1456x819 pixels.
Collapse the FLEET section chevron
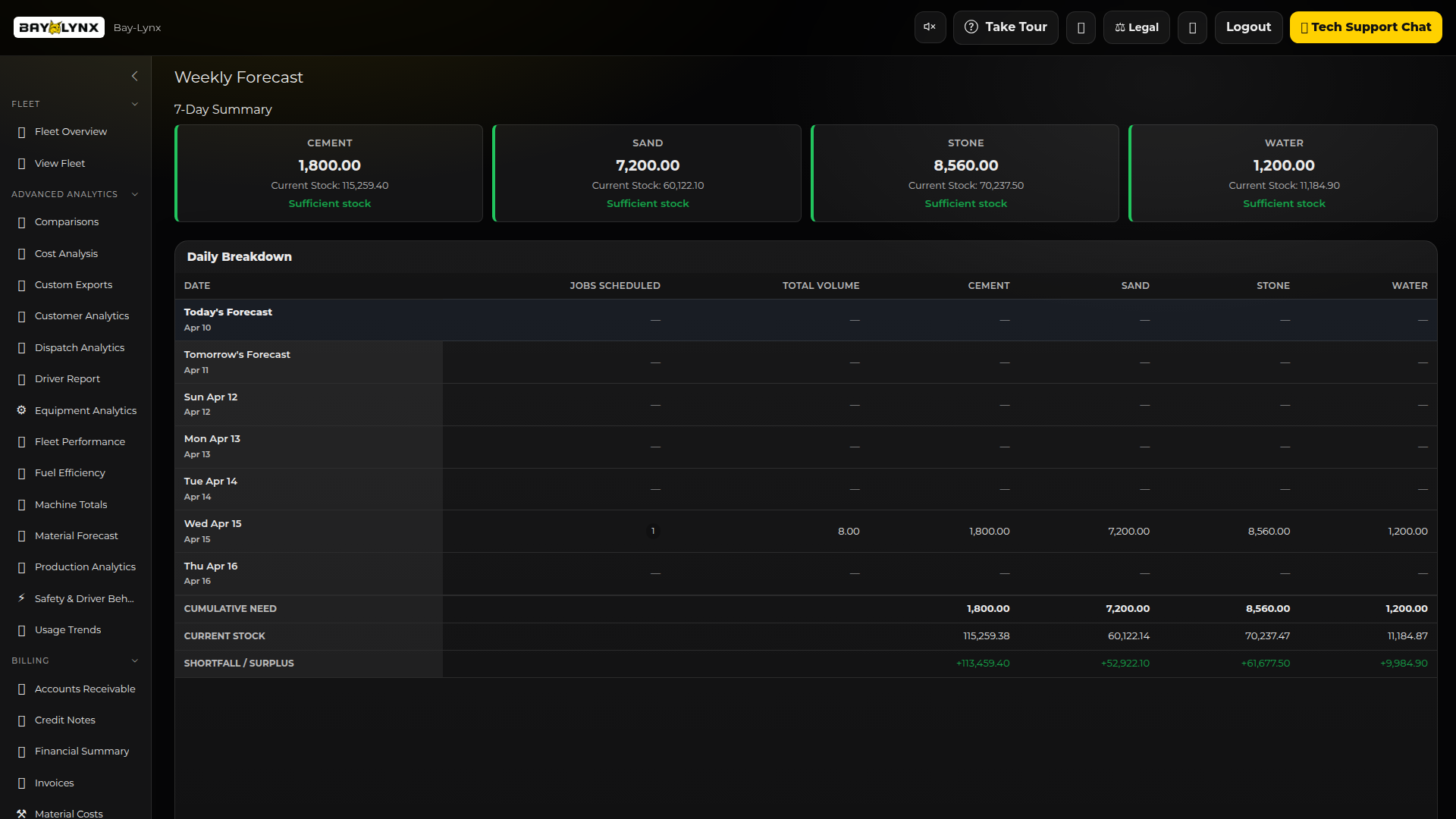point(134,104)
